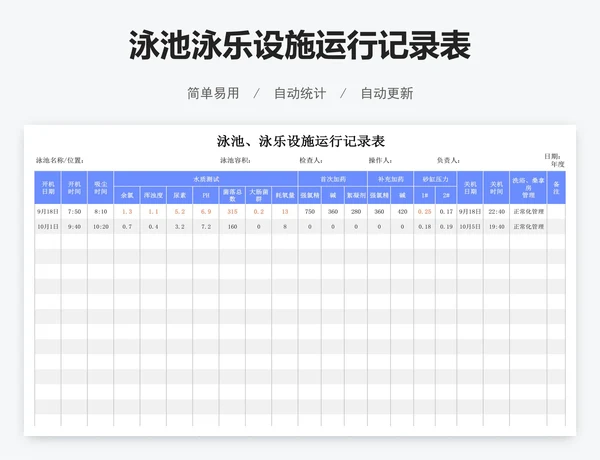600x460 pixels.
Task: Click the 10月5日 shutdown date cell
Action: [470, 227]
